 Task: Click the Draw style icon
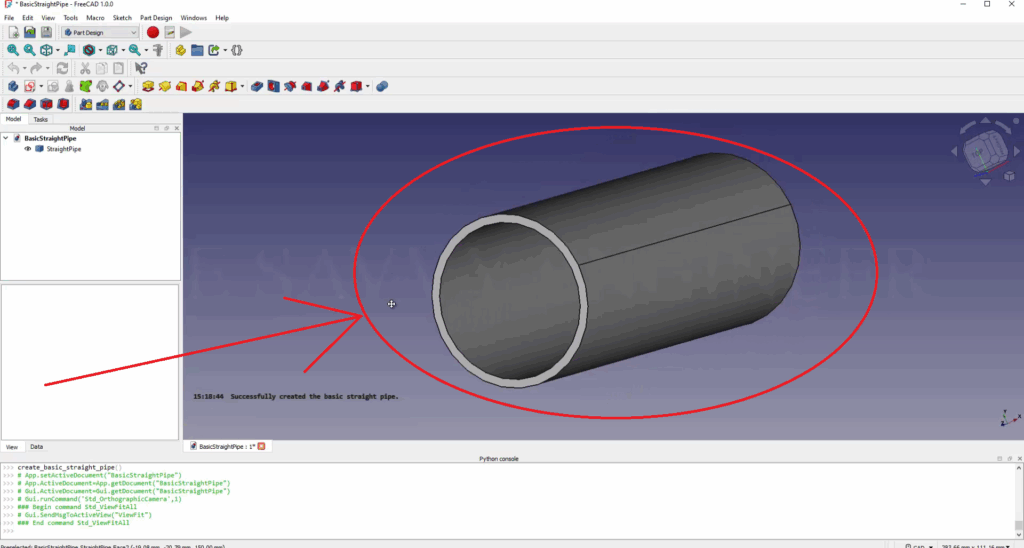(x=89, y=50)
